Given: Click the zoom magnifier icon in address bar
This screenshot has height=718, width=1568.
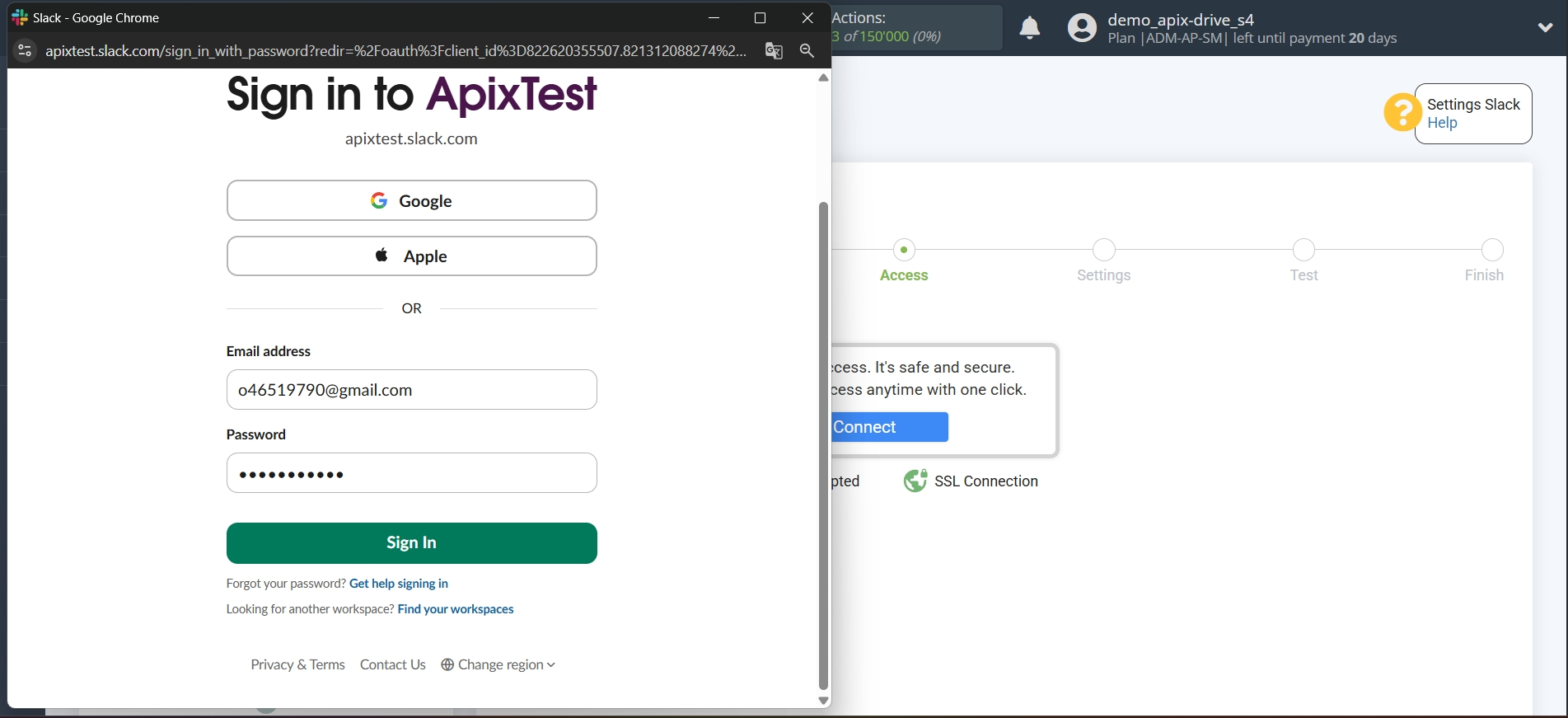Looking at the screenshot, I should tap(807, 50).
